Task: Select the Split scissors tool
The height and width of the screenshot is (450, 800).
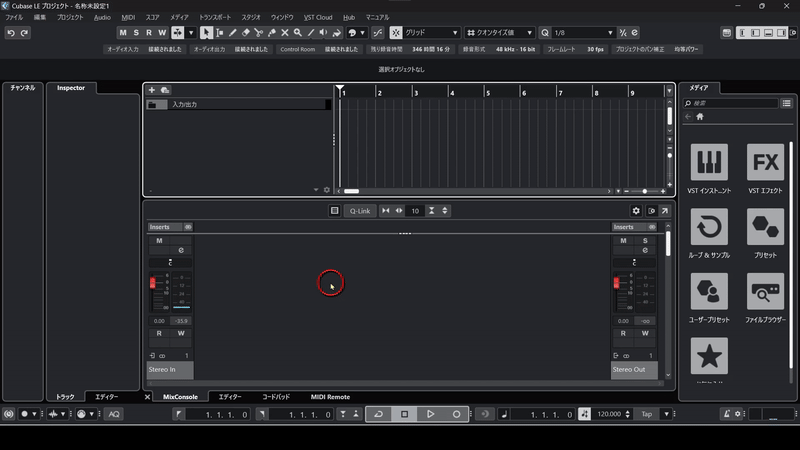Action: (x=259, y=33)
